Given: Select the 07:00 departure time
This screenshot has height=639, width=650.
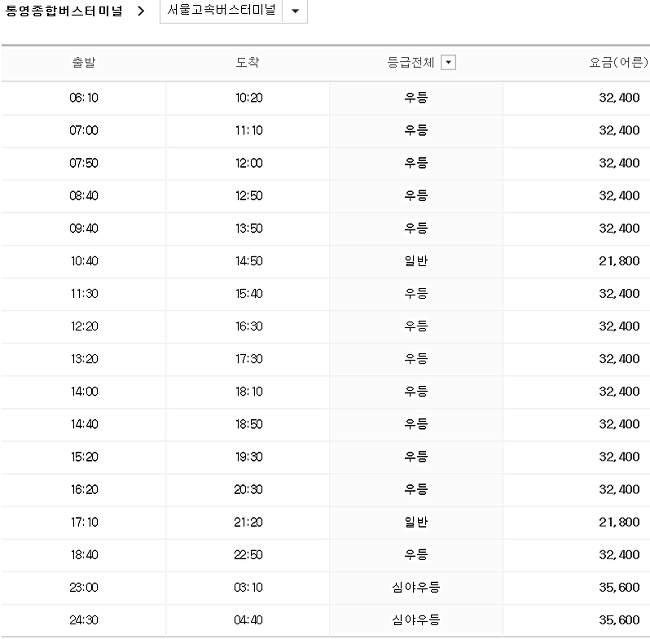Looking at the screenshot, I should click(84, 131).
